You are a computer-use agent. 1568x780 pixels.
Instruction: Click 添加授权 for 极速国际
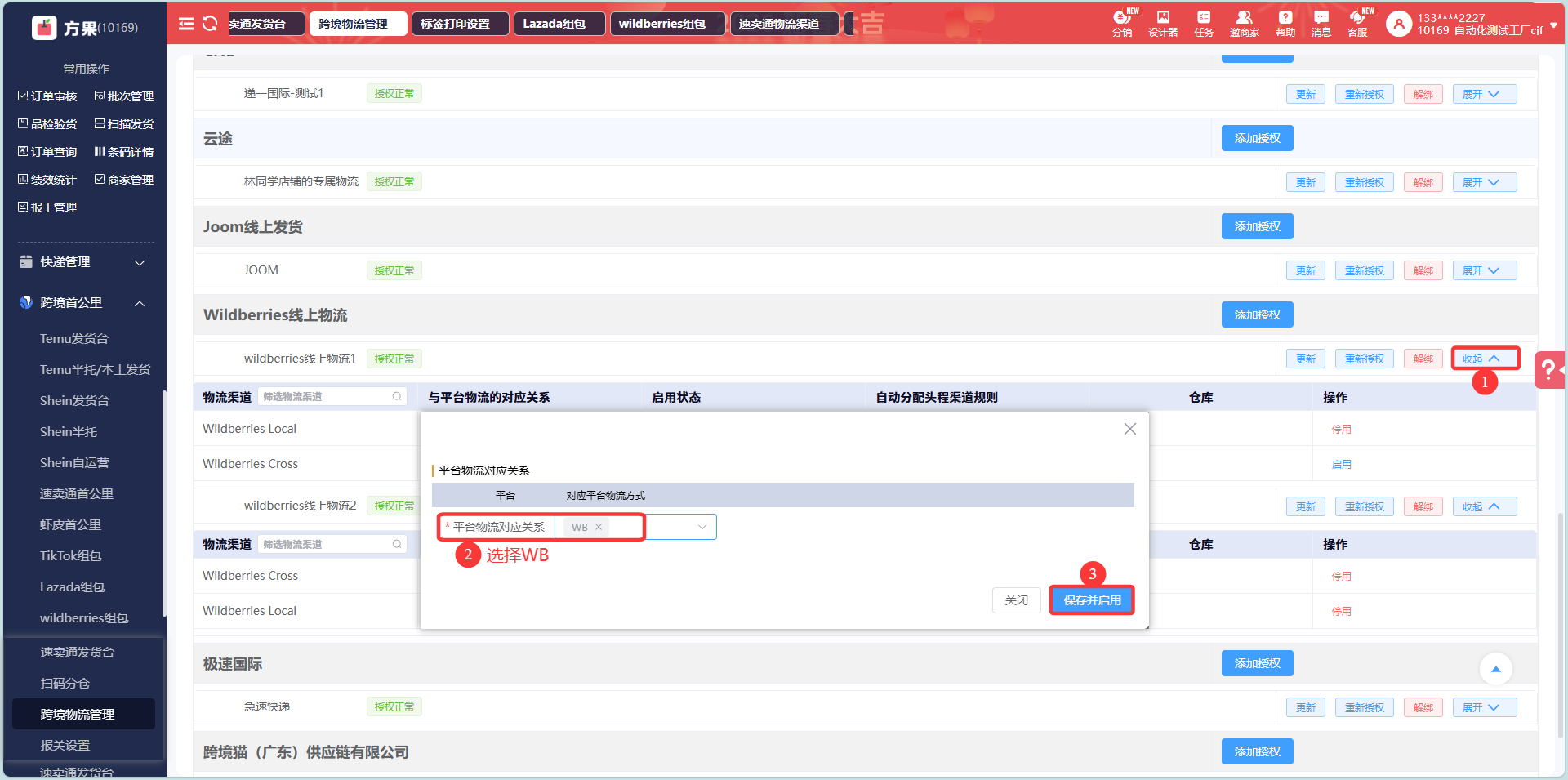pyautogui.click(x=1258, y=664)
